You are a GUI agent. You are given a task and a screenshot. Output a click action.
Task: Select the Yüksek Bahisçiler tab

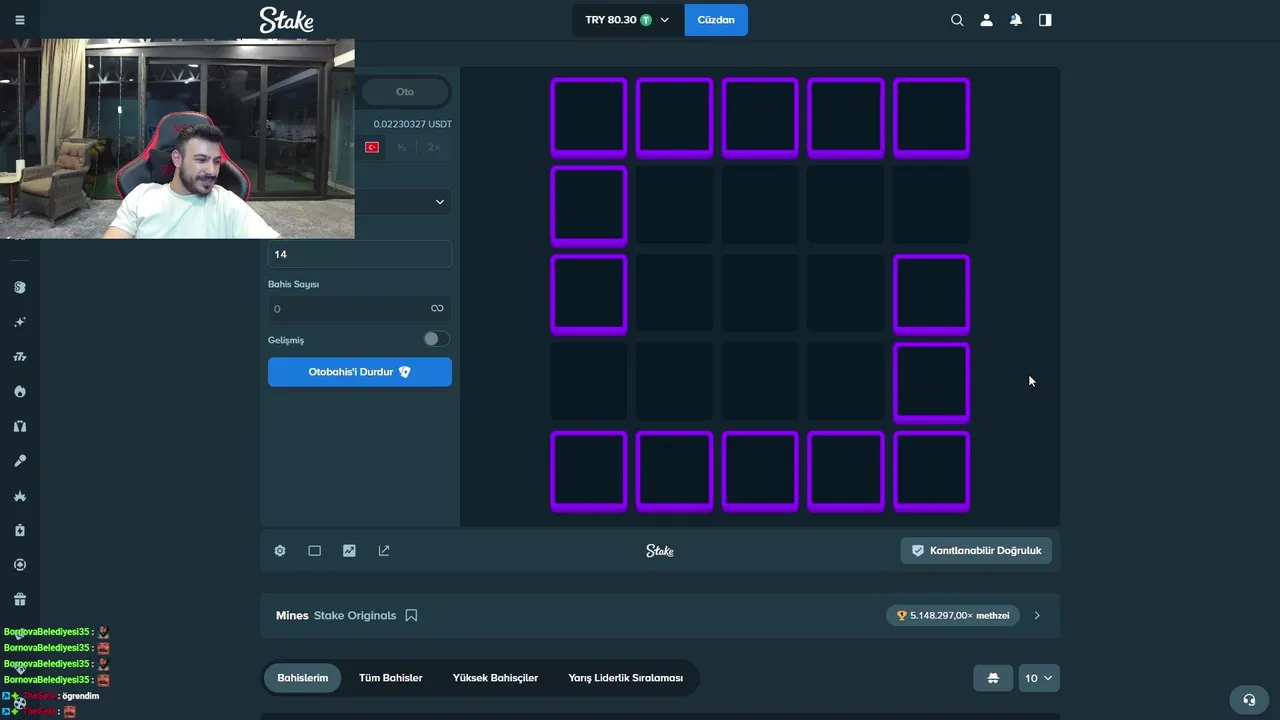point(495,678)
